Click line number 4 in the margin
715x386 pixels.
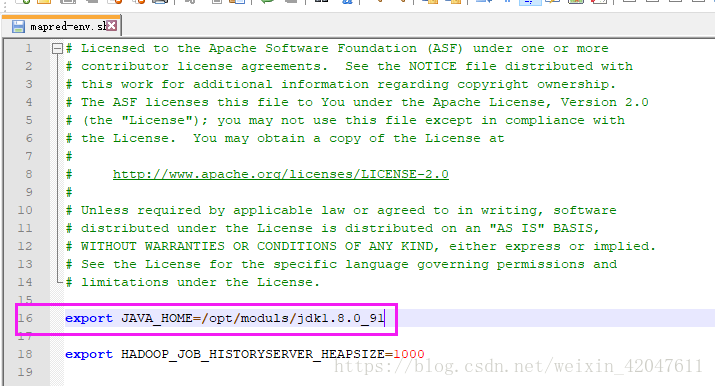click(x=29, y=102)
